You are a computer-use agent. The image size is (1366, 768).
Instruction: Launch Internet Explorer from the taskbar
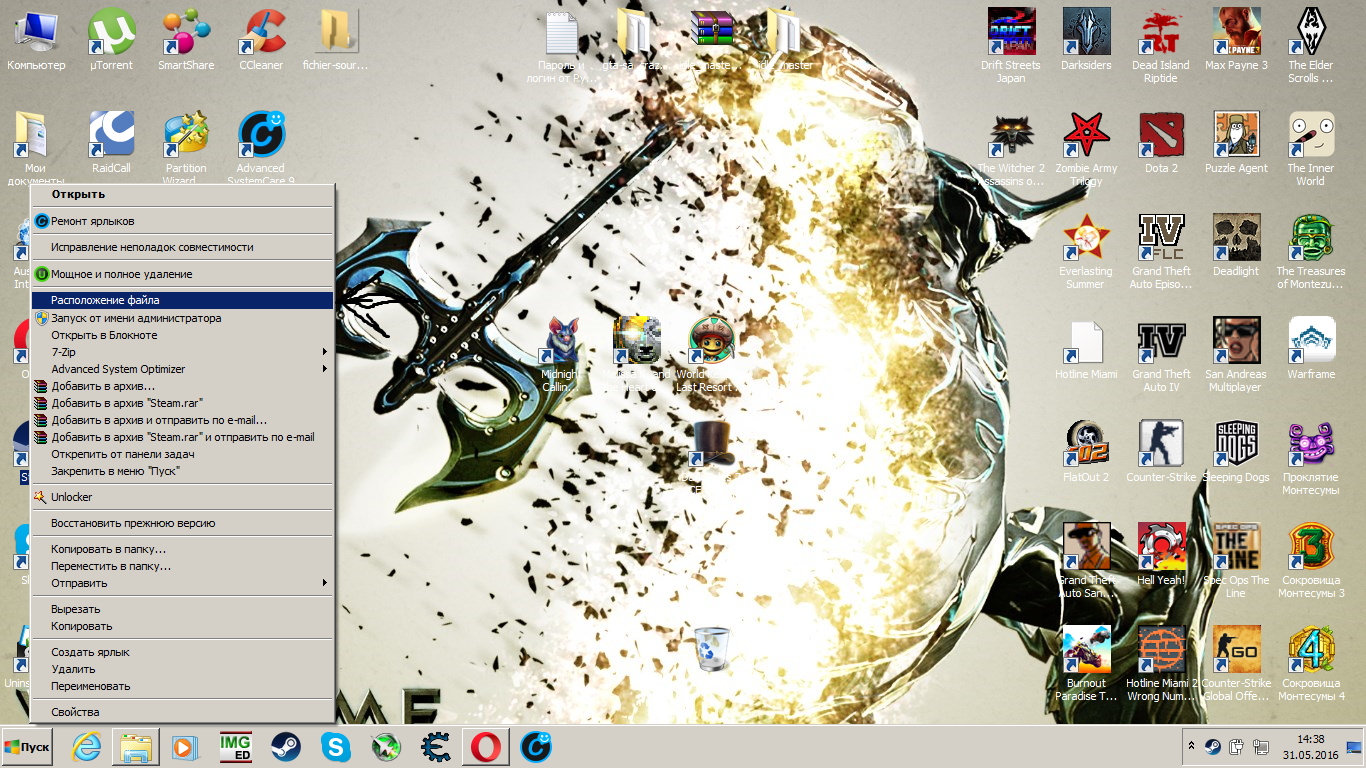[x=86, y=747]
